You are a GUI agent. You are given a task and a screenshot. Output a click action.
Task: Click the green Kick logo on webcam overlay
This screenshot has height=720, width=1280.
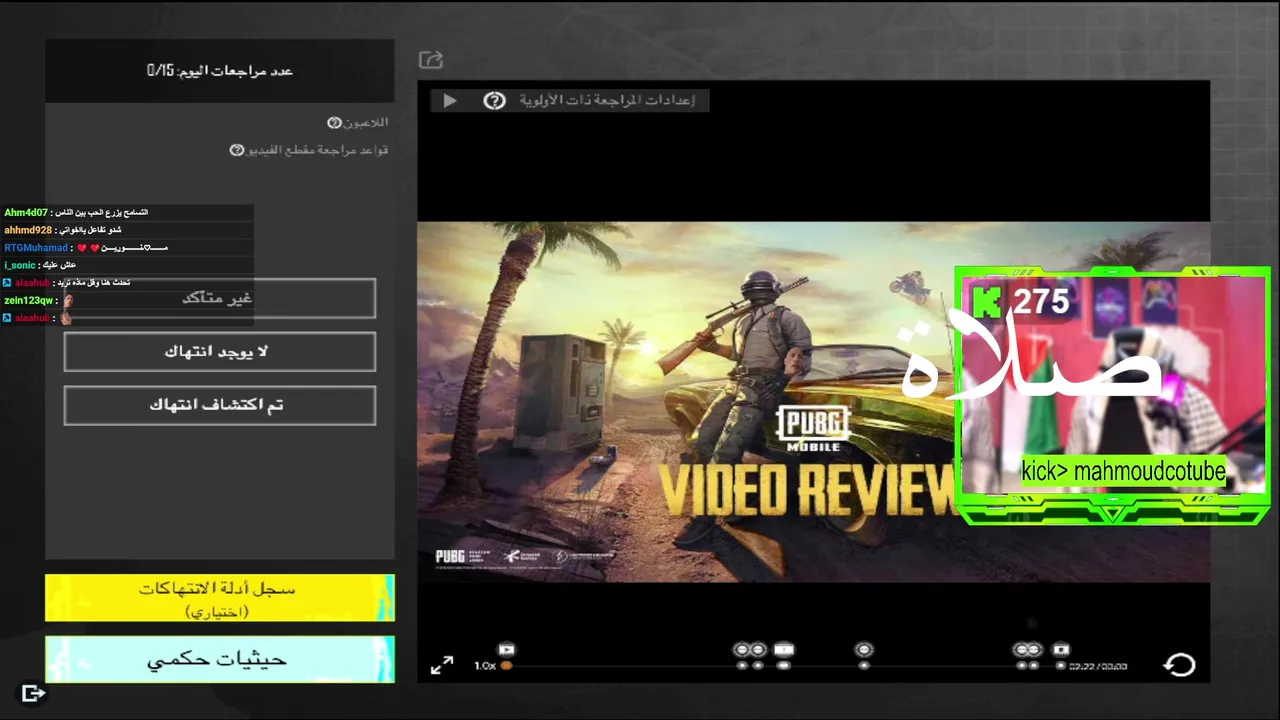pyautogui.click(x=988, y=301)
